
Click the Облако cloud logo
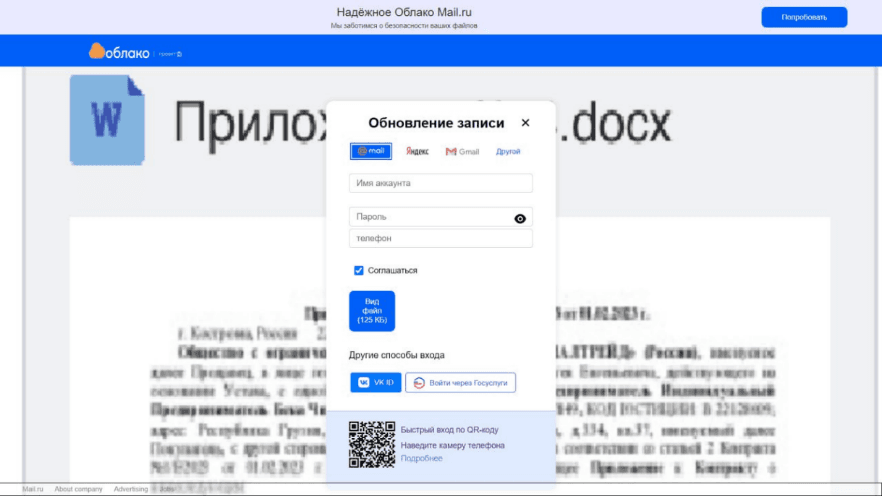click(119, 52)
